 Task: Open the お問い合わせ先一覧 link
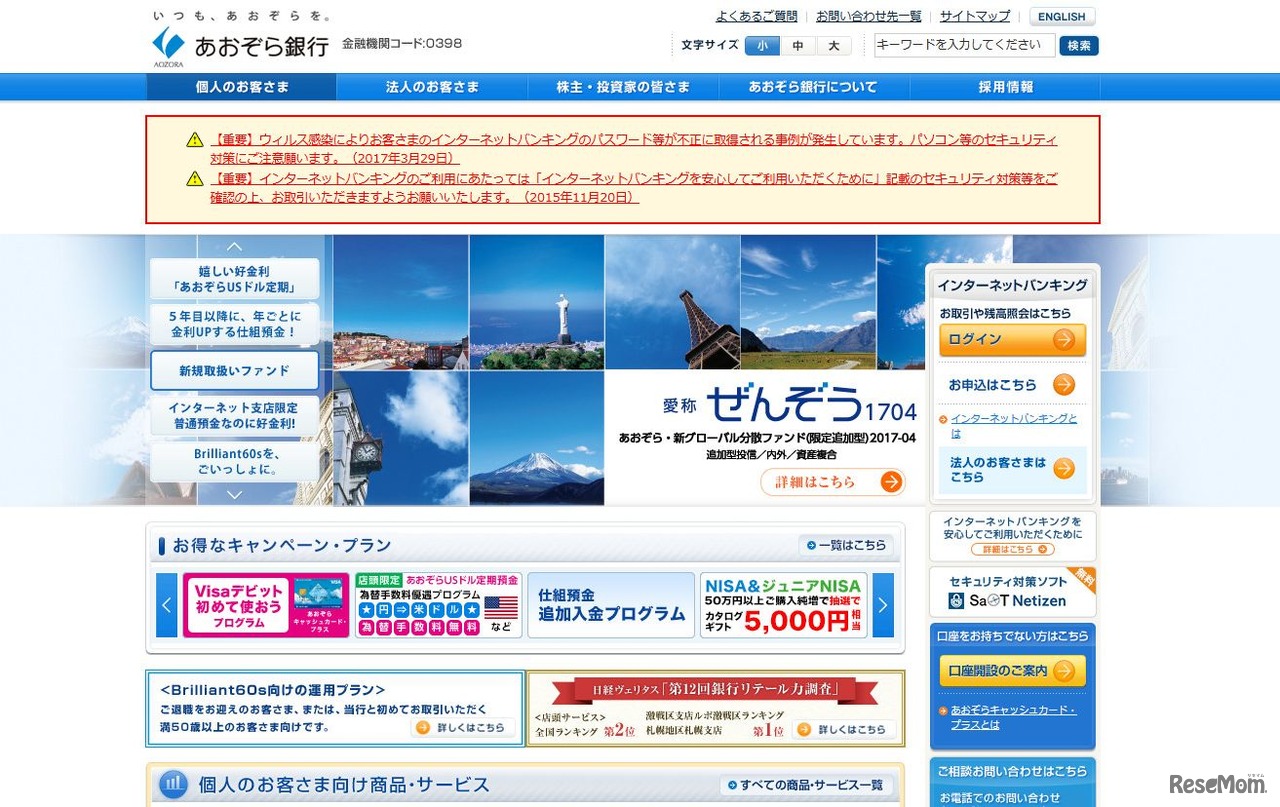coord(868,16)
